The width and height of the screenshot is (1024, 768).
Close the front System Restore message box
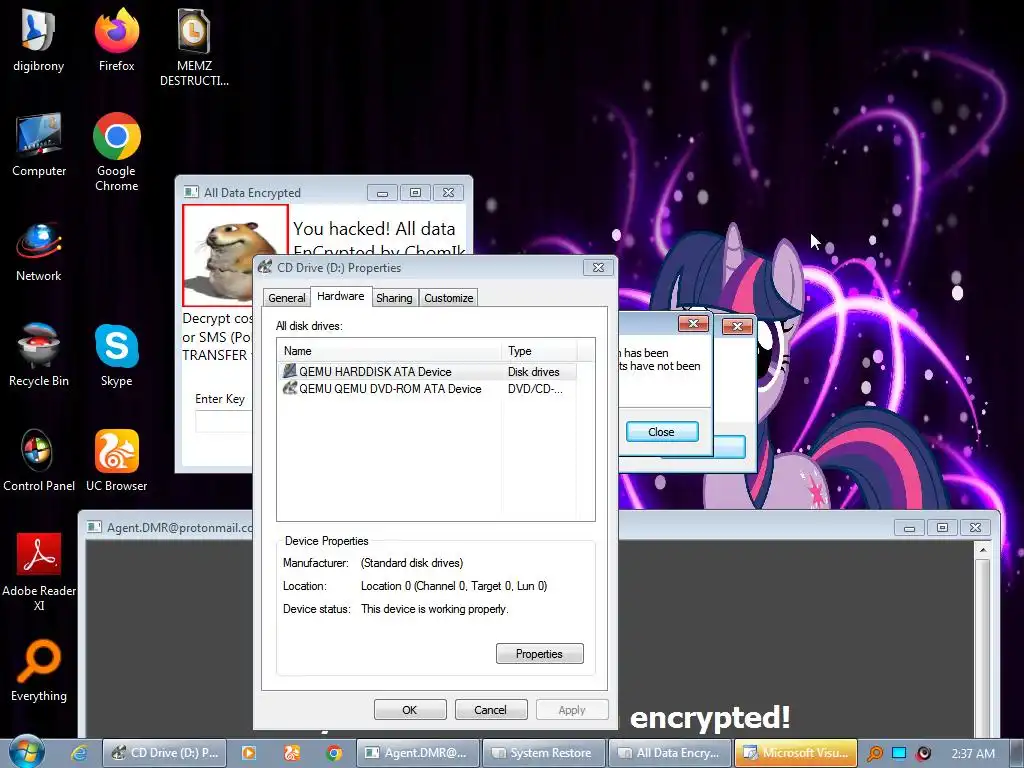click(x=694, y=323)
